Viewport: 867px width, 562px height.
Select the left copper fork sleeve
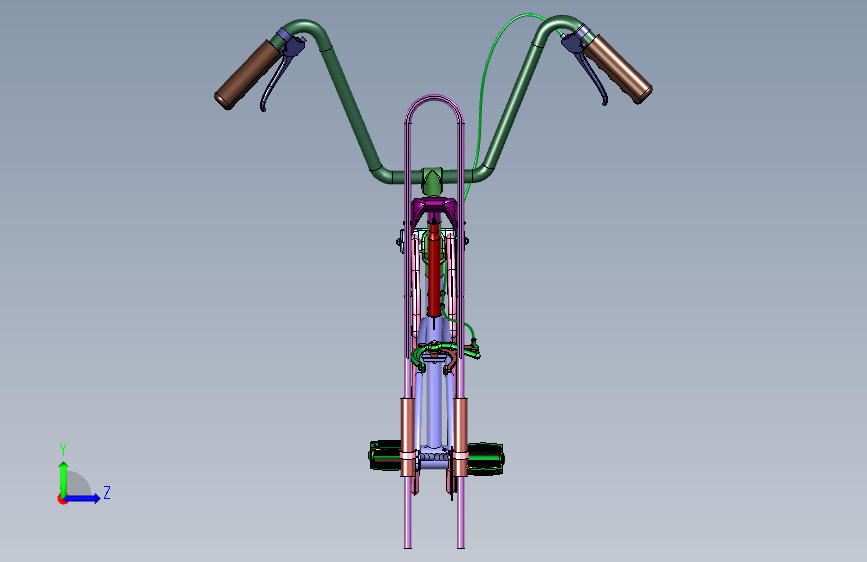click(x=408, y=437)
